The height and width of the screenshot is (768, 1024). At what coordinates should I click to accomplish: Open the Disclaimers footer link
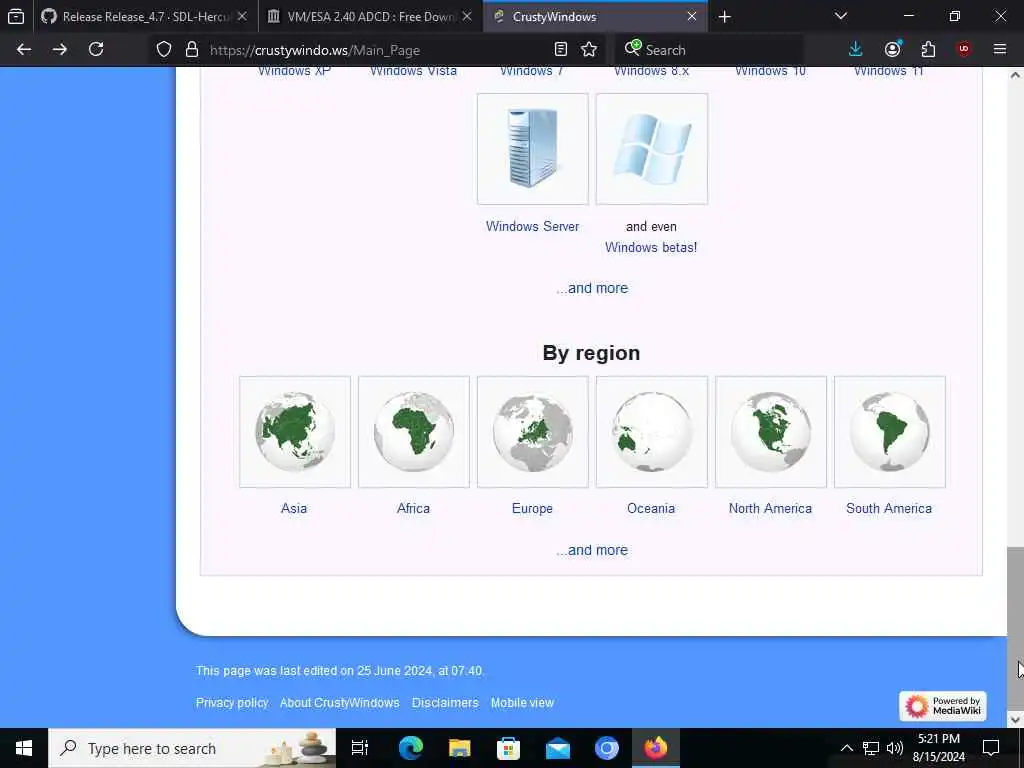tap(445, 703)
